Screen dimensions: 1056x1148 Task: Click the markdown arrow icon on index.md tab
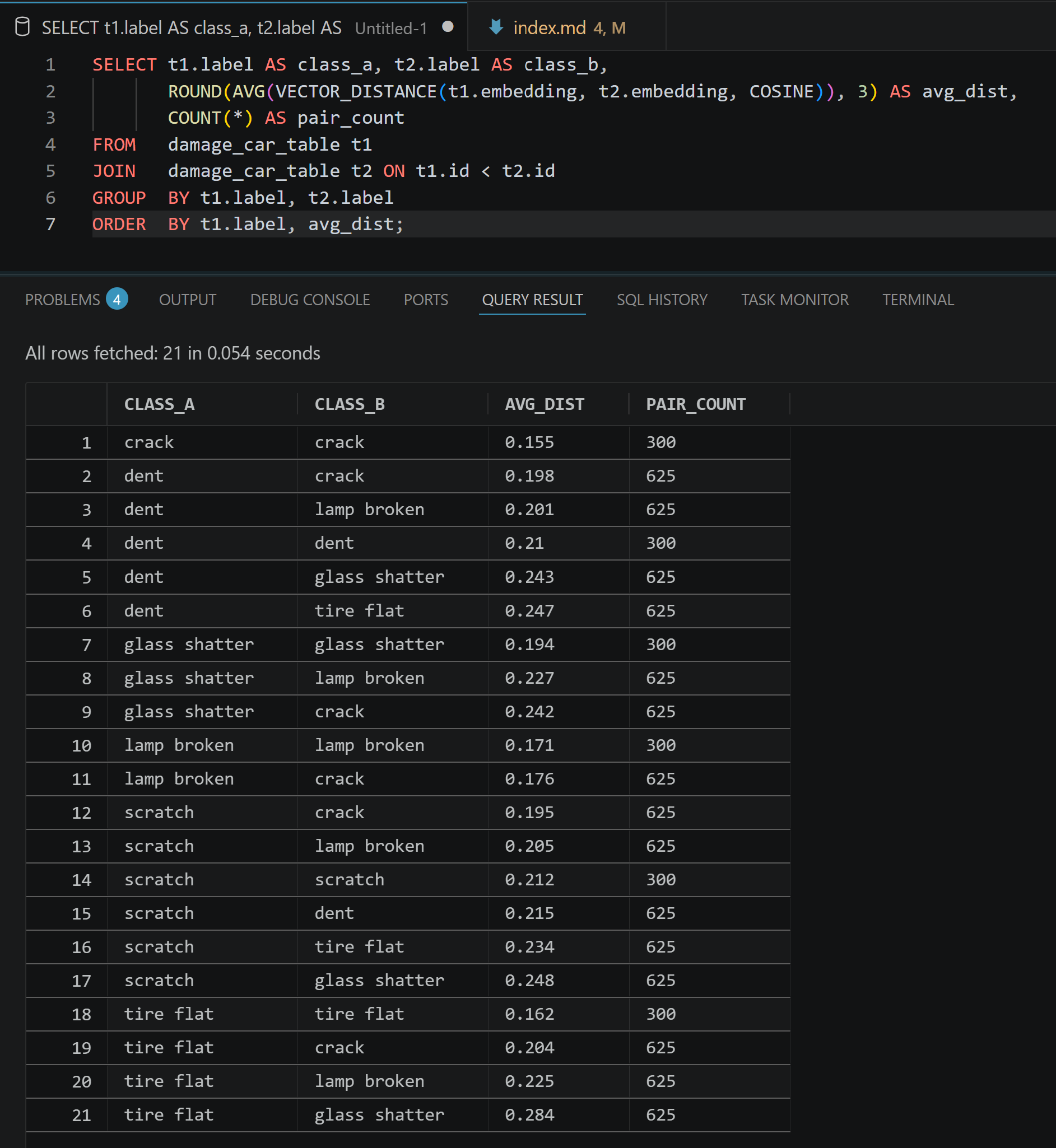(x=496, y=27)
